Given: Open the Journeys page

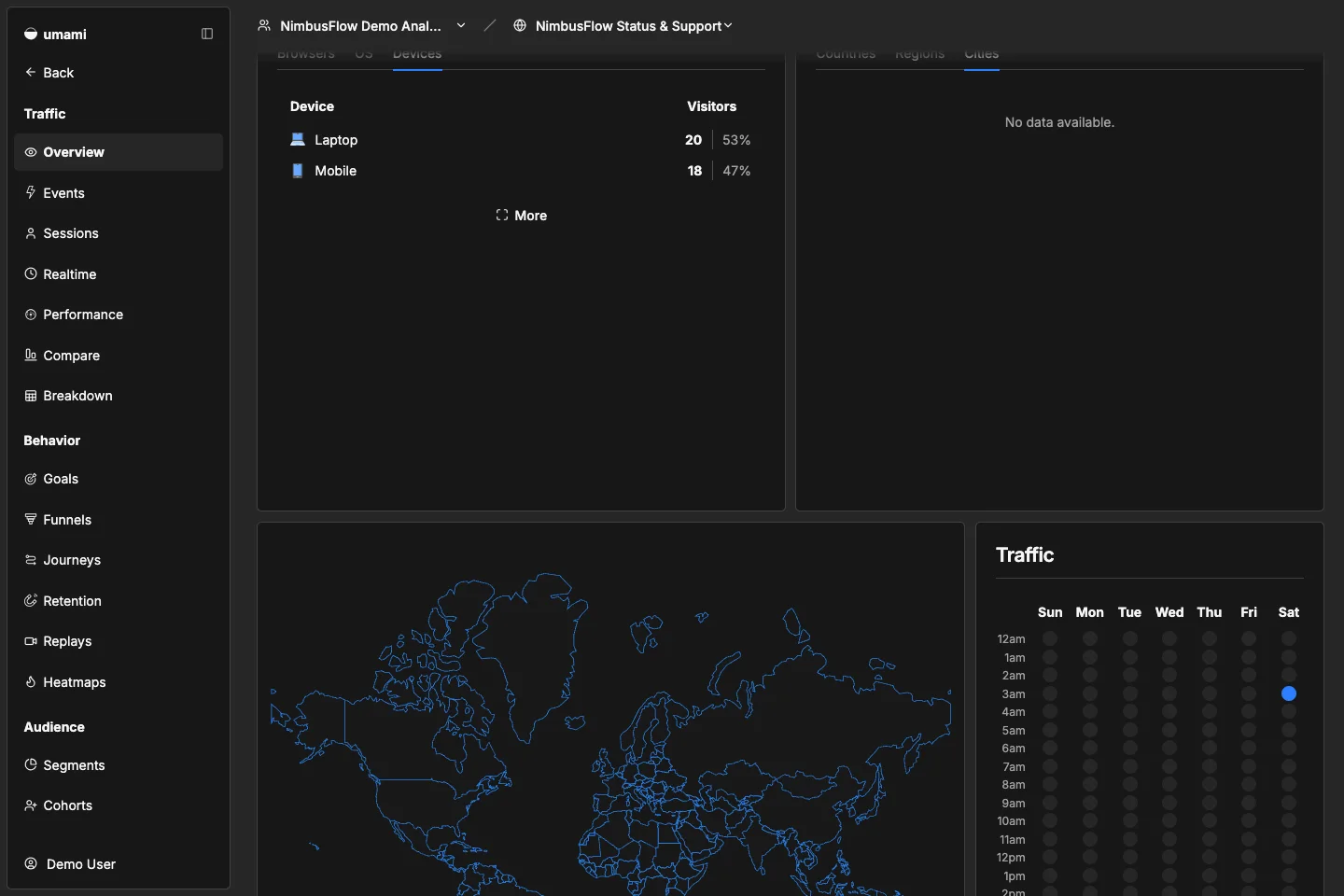Looking at the screenshot, I should point(119,560).
